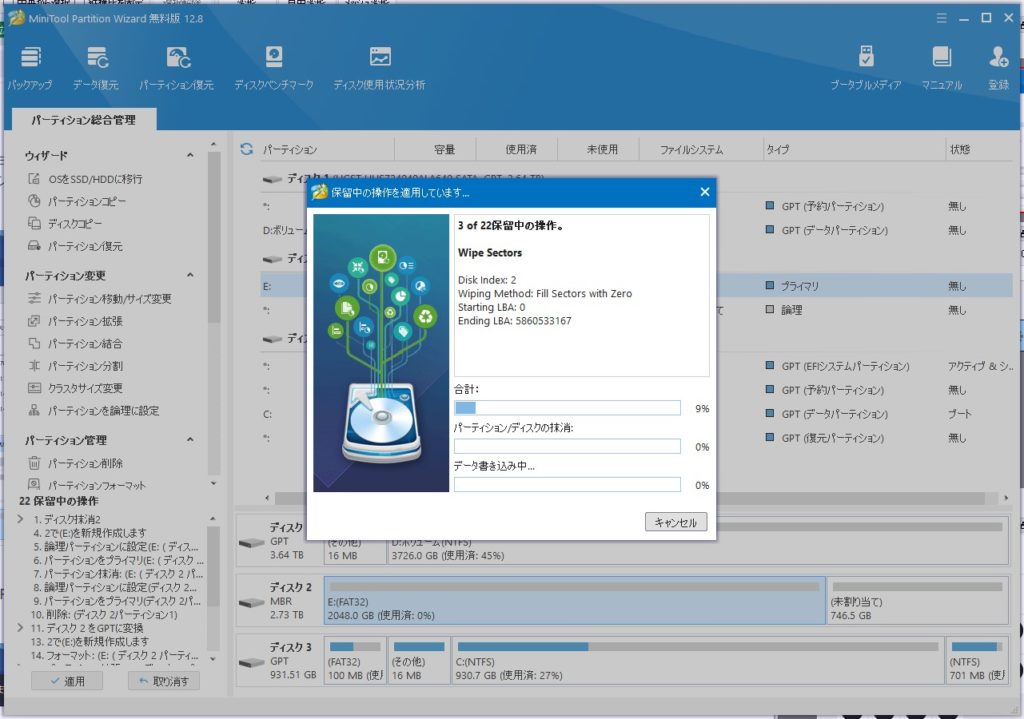Click the refresh icon beside パーティション header
1024x719 pixels.
(x=247, y=149)
